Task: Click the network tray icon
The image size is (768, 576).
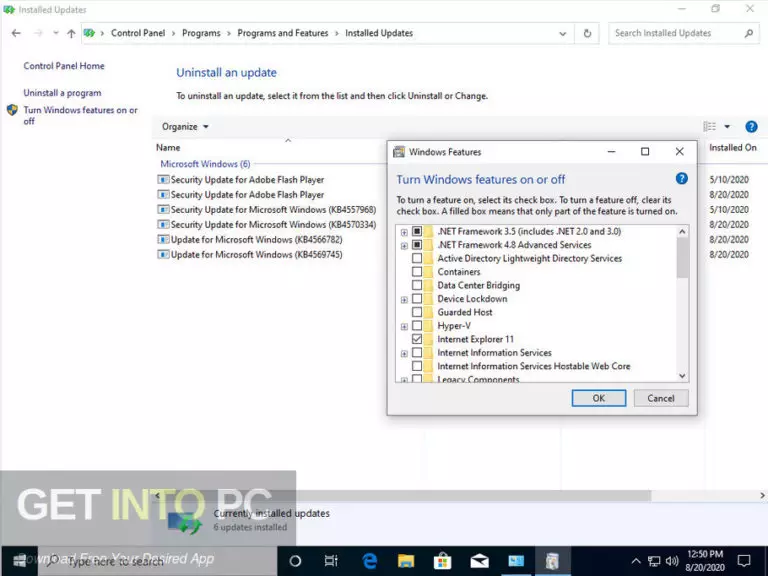Action: pyautogui.click(x=654, y=561)
